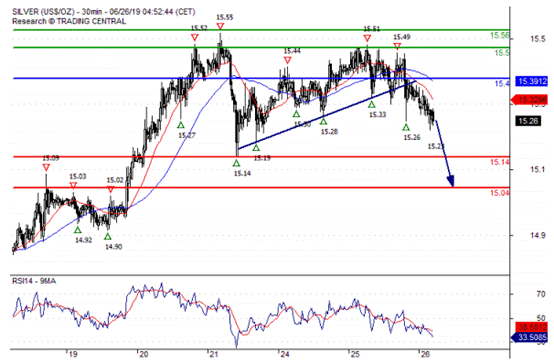Select the red triangle marker labeled 15.09
The height and width of the screenshot is (364, 554).
46,167
